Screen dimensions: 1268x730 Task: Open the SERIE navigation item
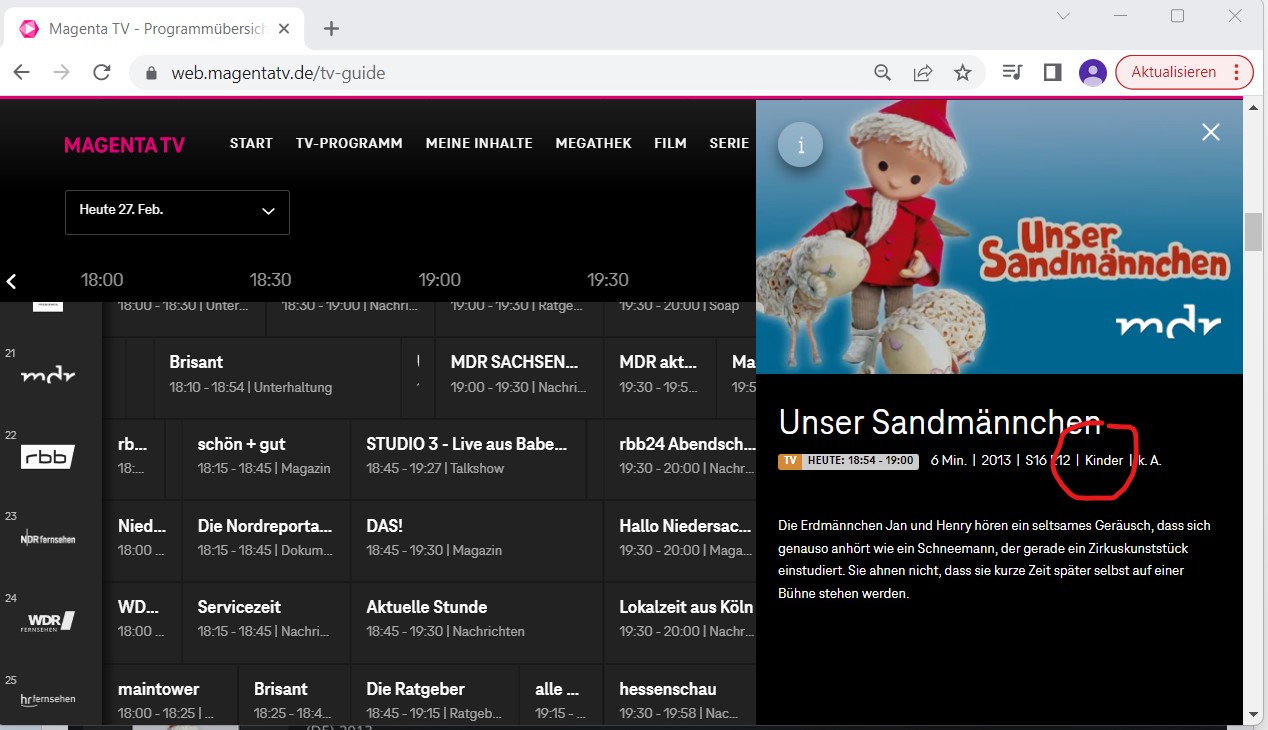[x=729, y=143]
